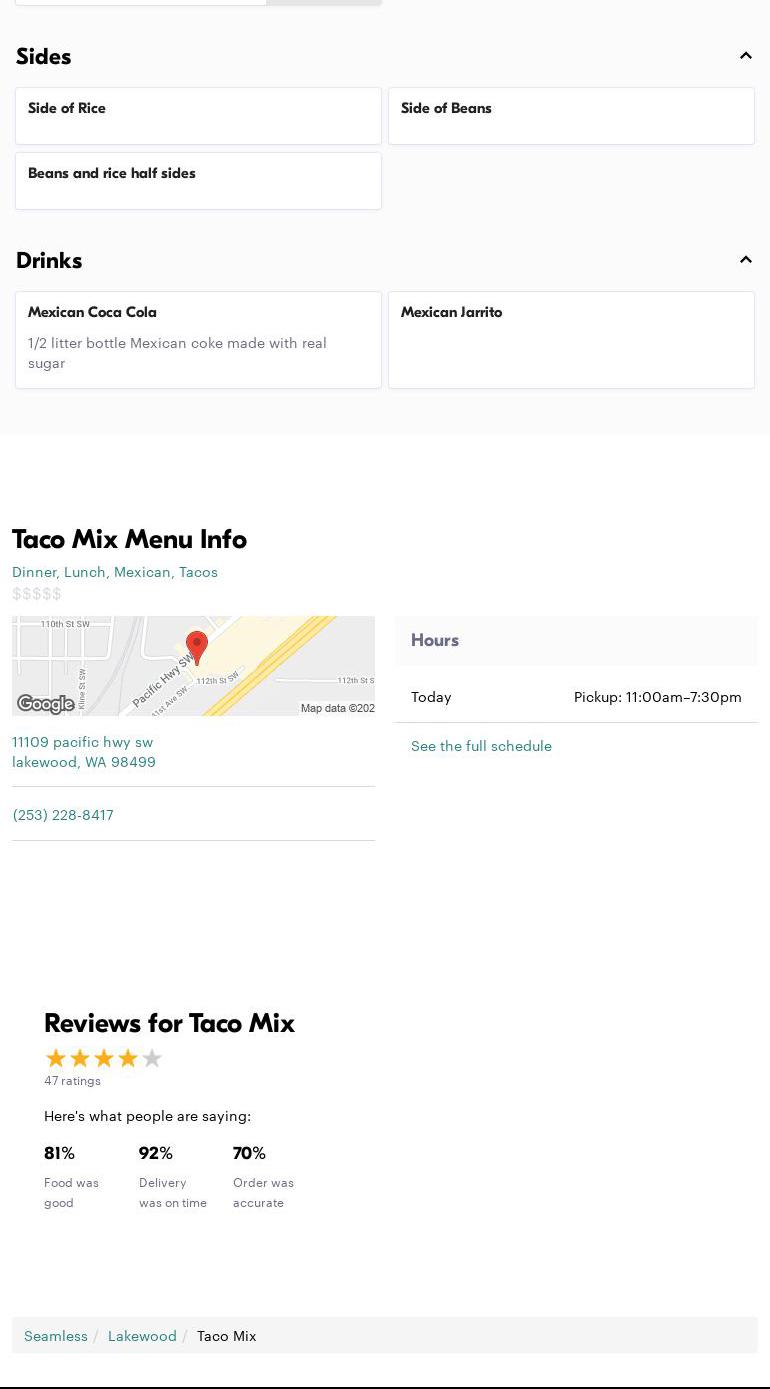
Task: Call the (253) 228-8417 phone link
Action: [x=63, y=815]
